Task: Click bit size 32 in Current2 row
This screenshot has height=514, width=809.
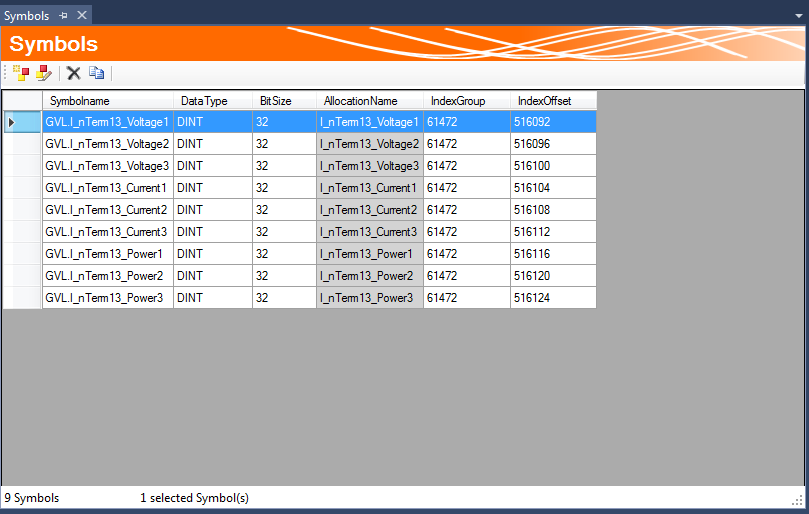Action: coord(284,210)
